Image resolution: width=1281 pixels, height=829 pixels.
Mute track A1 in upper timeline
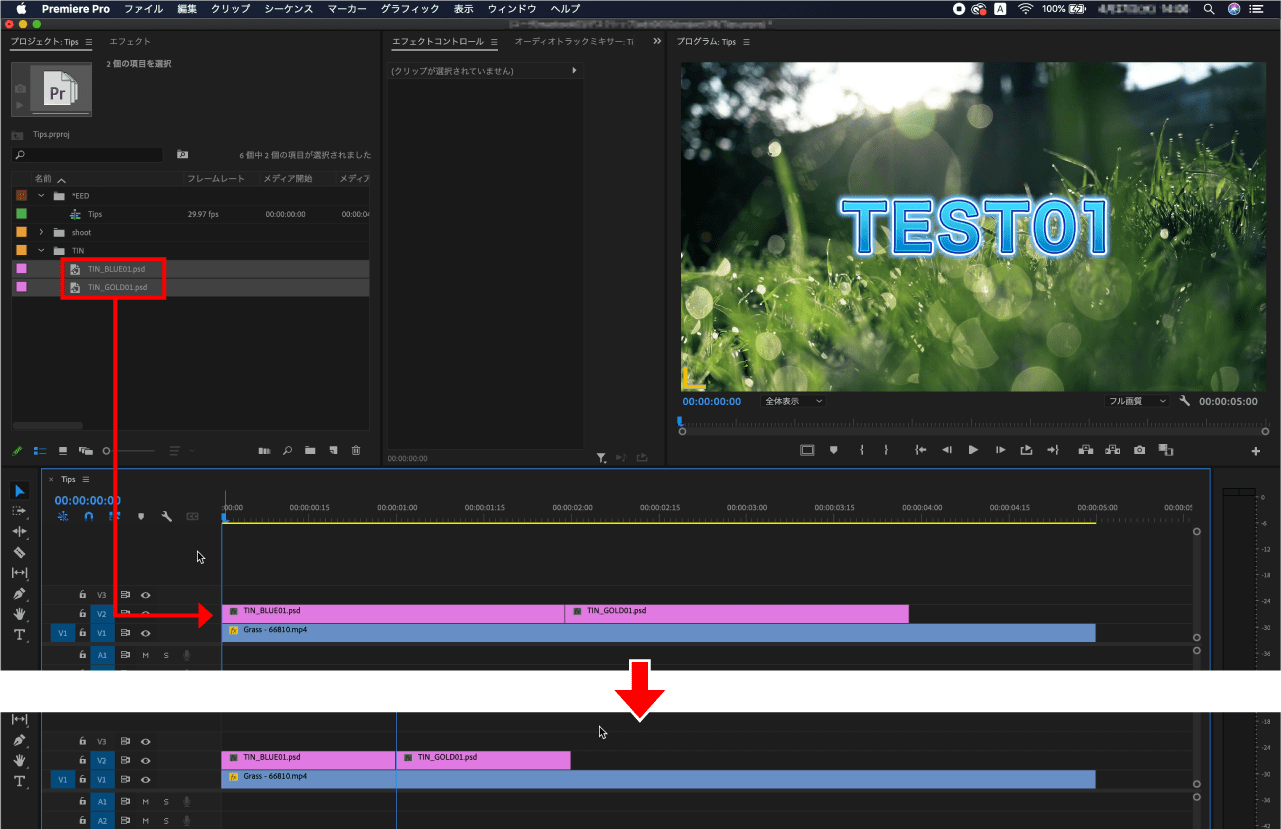point(145,655)
